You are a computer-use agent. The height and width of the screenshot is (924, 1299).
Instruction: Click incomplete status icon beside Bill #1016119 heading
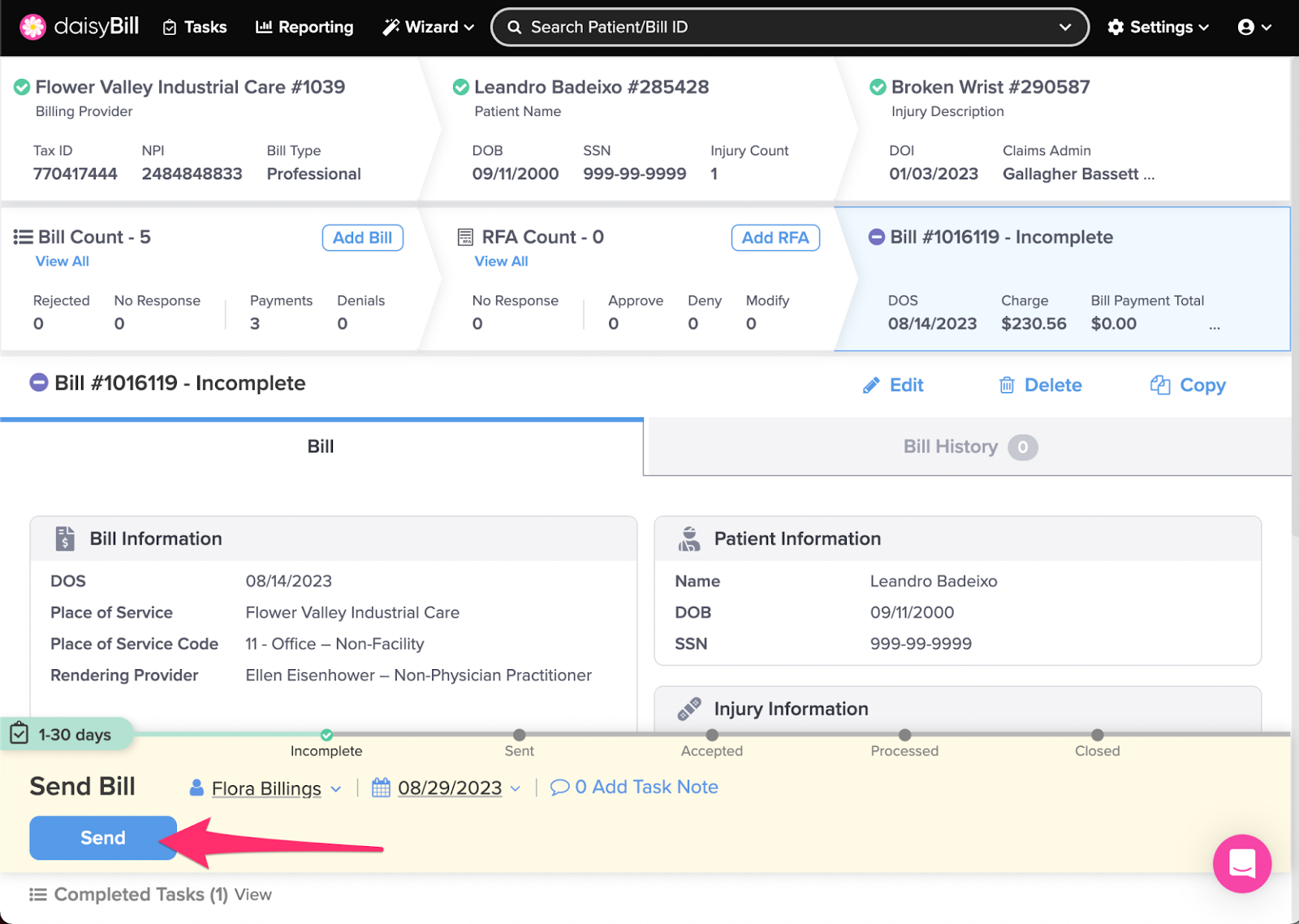point(39,382)
